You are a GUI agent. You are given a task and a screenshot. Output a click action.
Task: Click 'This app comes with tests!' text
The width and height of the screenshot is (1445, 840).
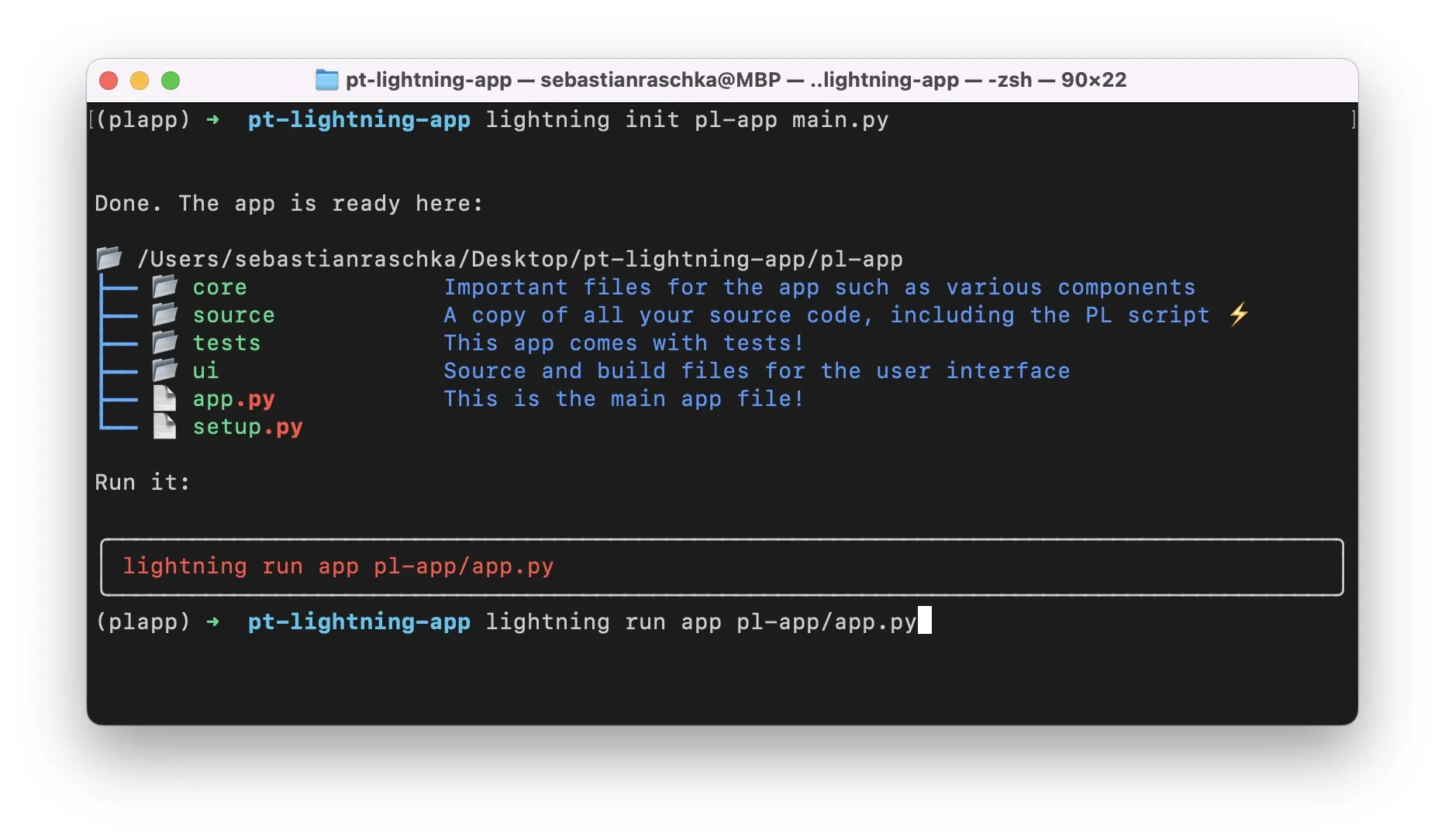624,343
